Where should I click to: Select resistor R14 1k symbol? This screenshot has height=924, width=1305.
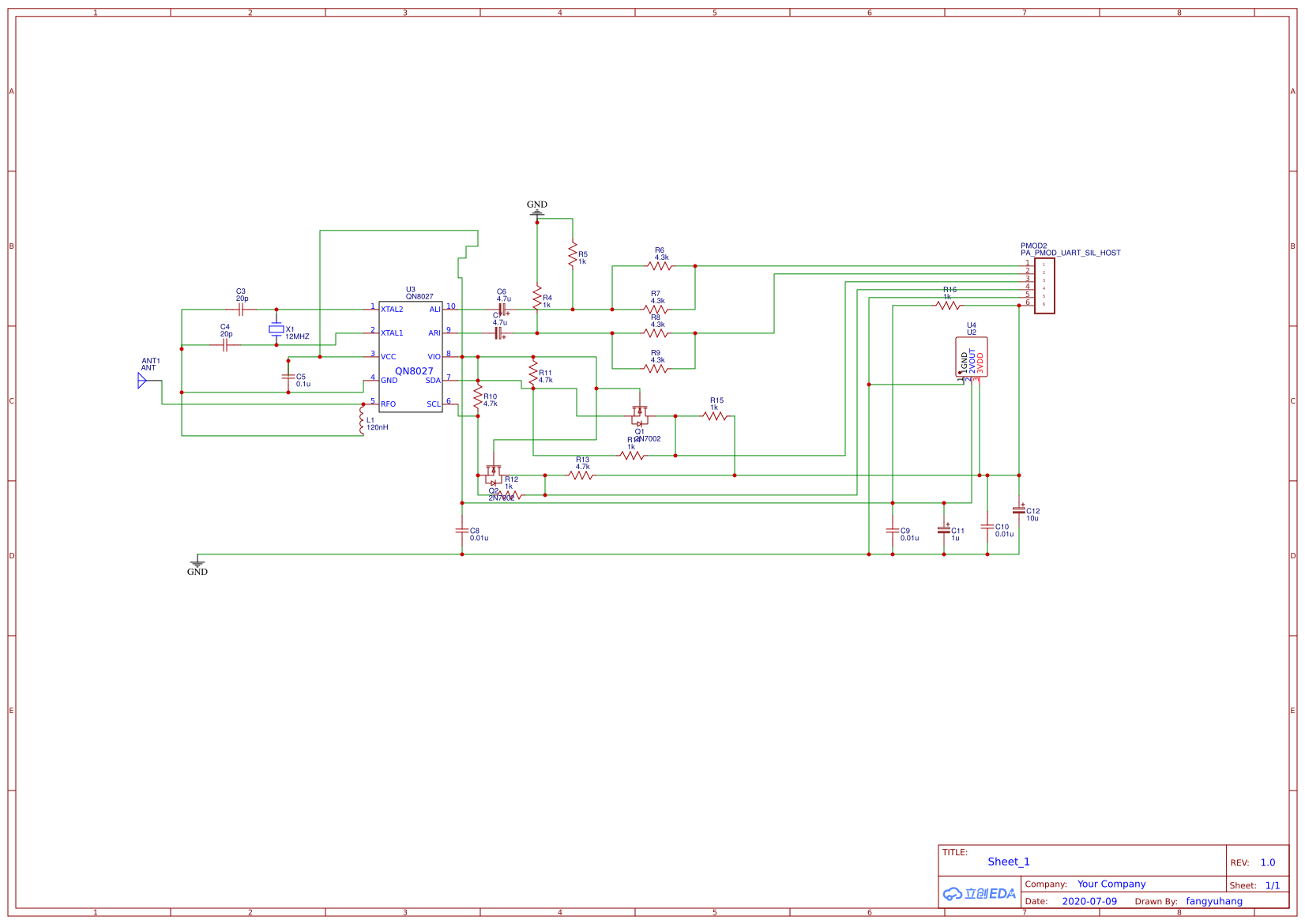point(632,456)
